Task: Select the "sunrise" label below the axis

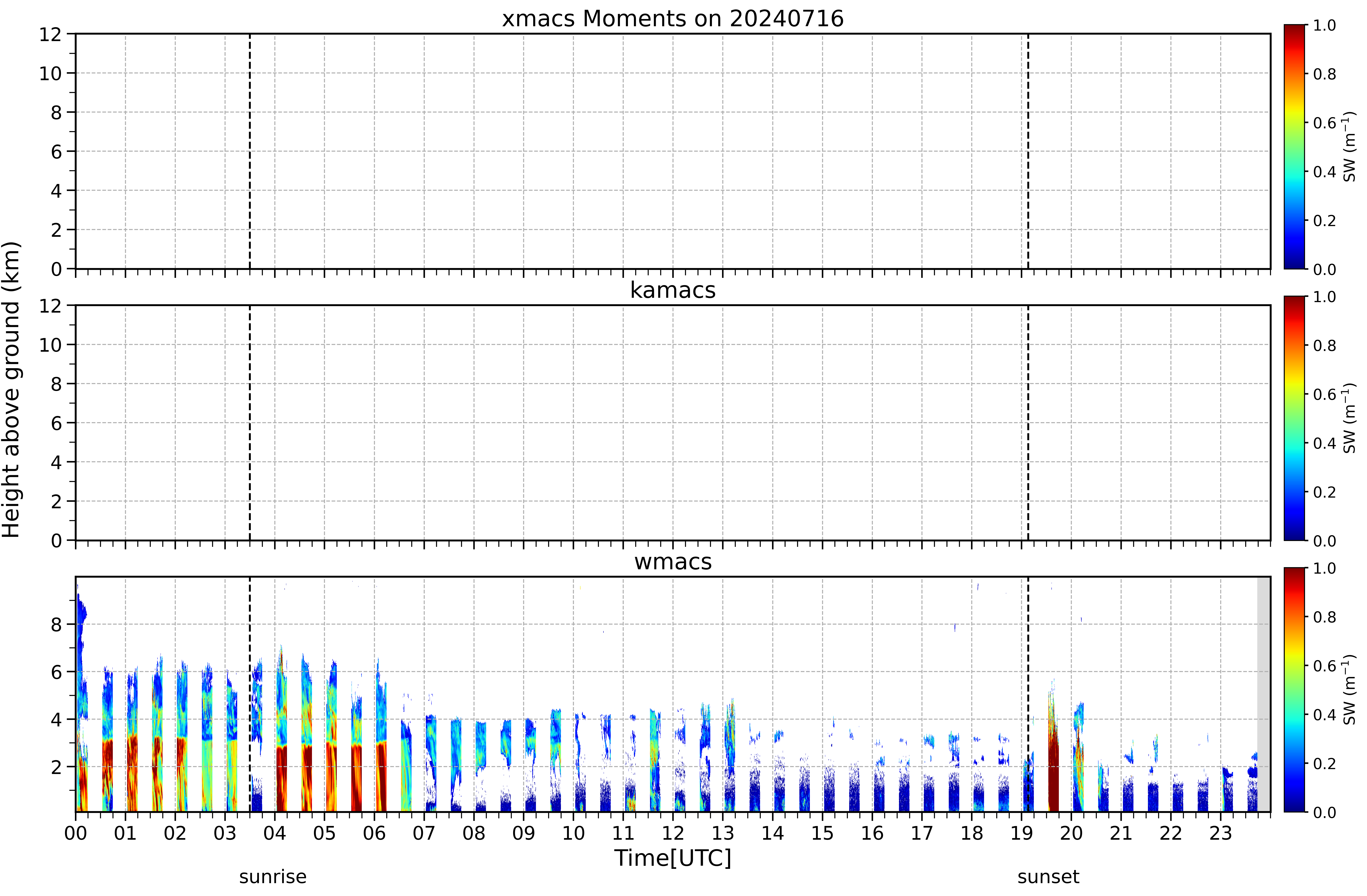Action: tap(273, 877)
